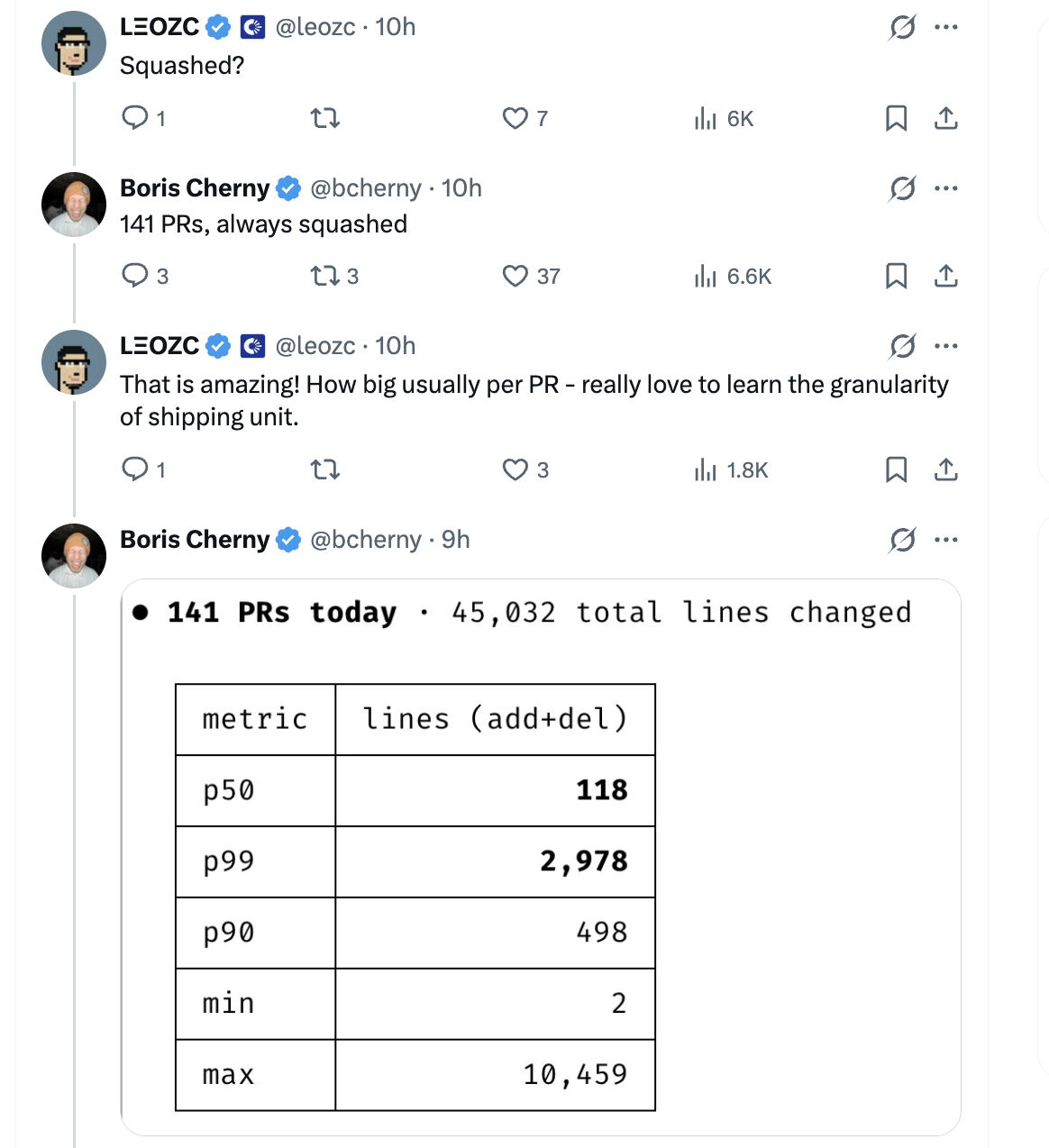Screen dimensions: 1049x1148
Task: Visit @leozc's handle link
Action: [315, 26]
